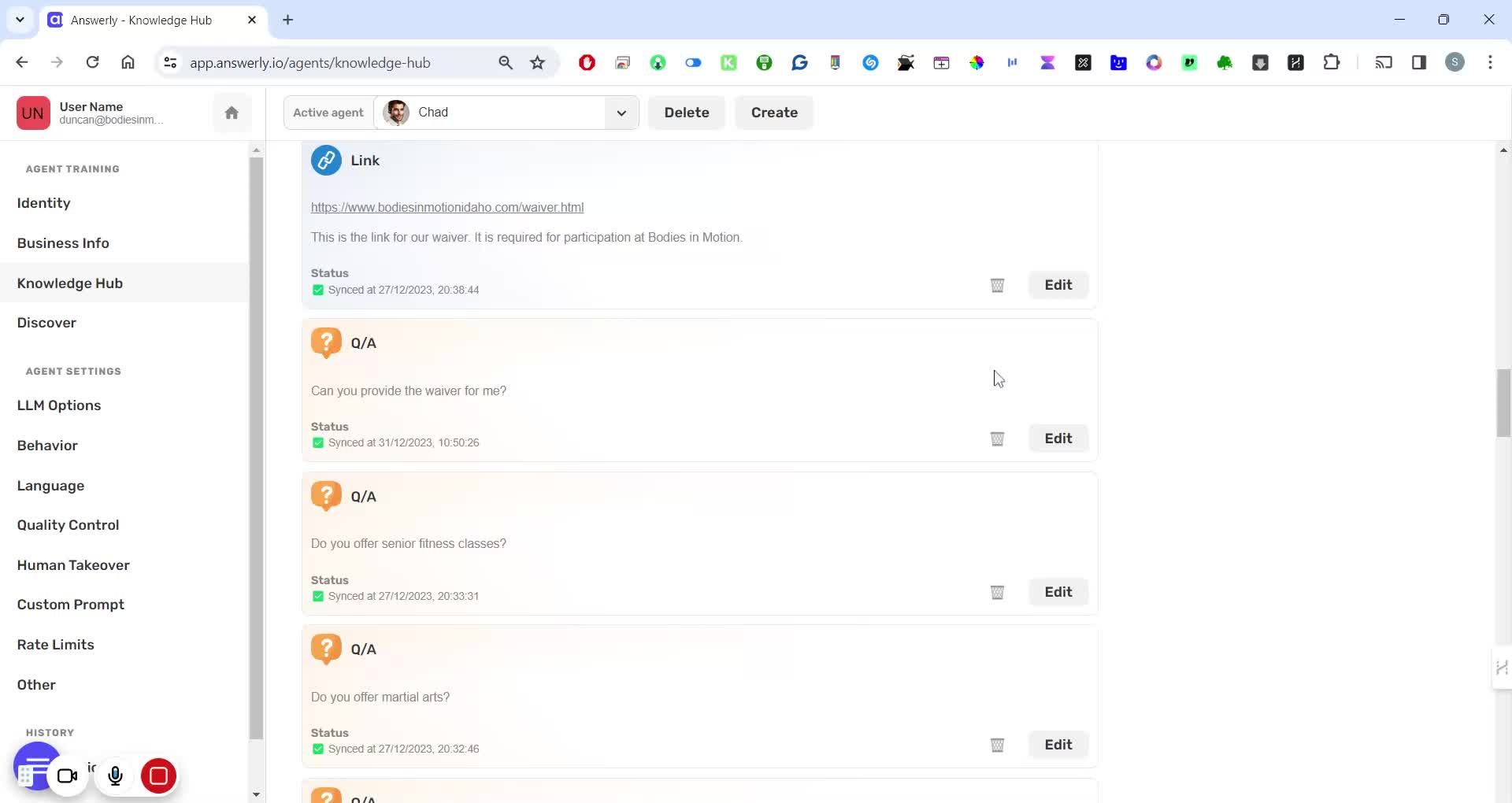Open Business Info in sidebar

(x=63, y=243)
